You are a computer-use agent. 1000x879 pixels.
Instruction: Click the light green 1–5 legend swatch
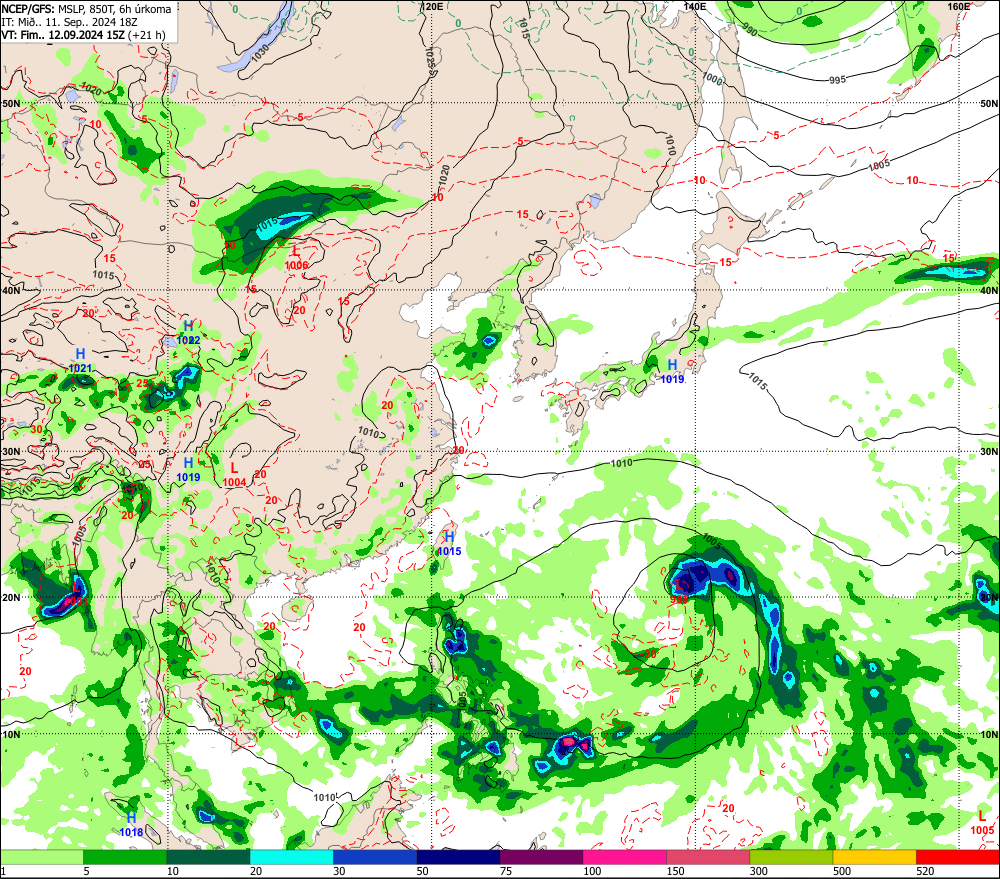(41, 857)
